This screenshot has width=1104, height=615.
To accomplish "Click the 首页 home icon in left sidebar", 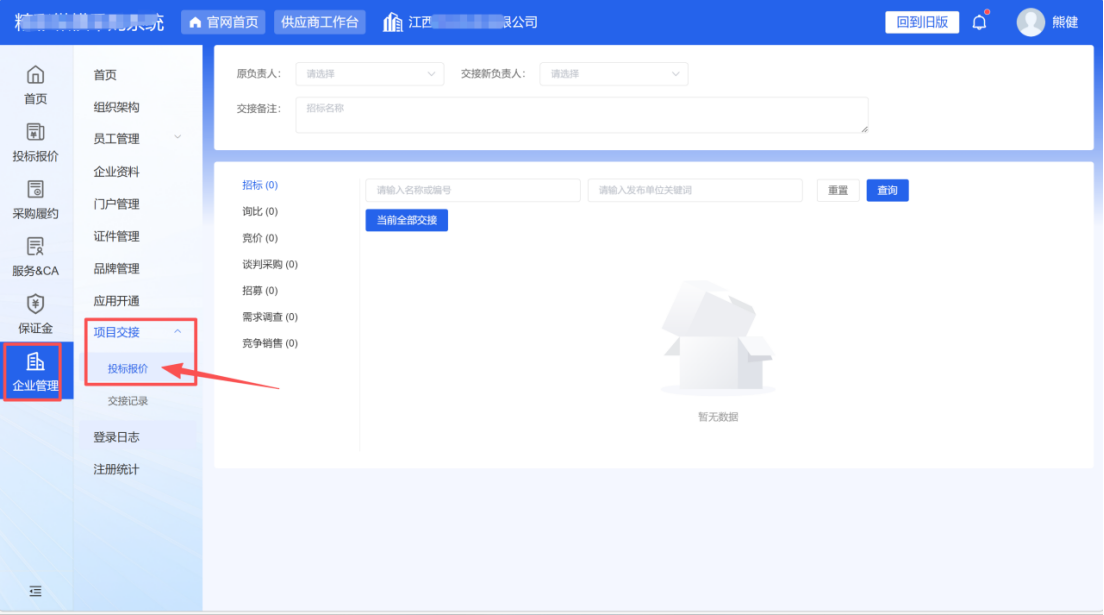I will pos(35,75).
